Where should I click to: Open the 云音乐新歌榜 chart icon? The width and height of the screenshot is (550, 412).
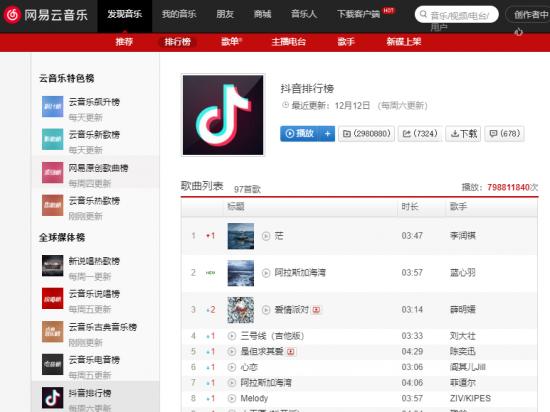(x=53, y=139)
